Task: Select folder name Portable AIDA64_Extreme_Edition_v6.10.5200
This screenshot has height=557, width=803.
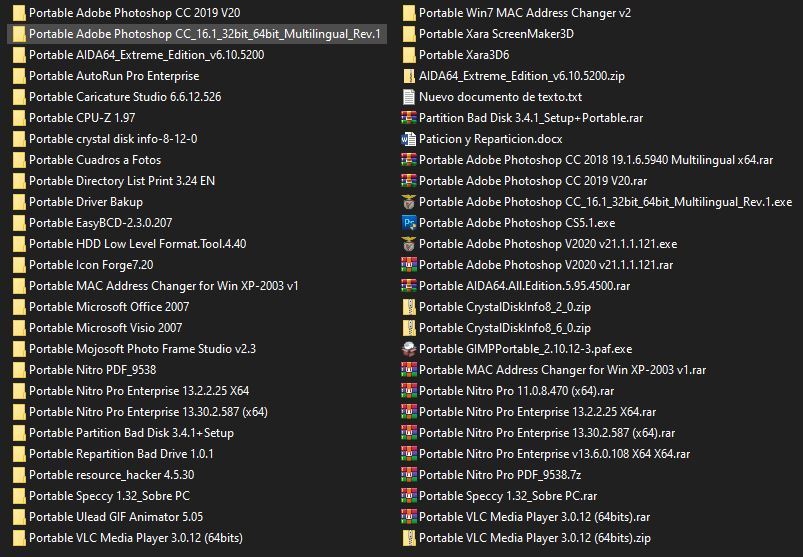Action: 146,55
